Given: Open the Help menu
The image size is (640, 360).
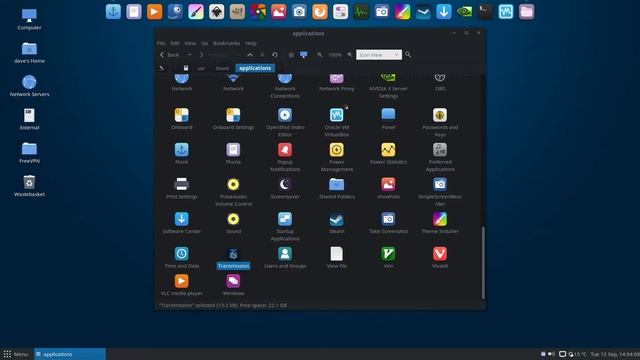Looking at the screenshot, I should [251, 43].
